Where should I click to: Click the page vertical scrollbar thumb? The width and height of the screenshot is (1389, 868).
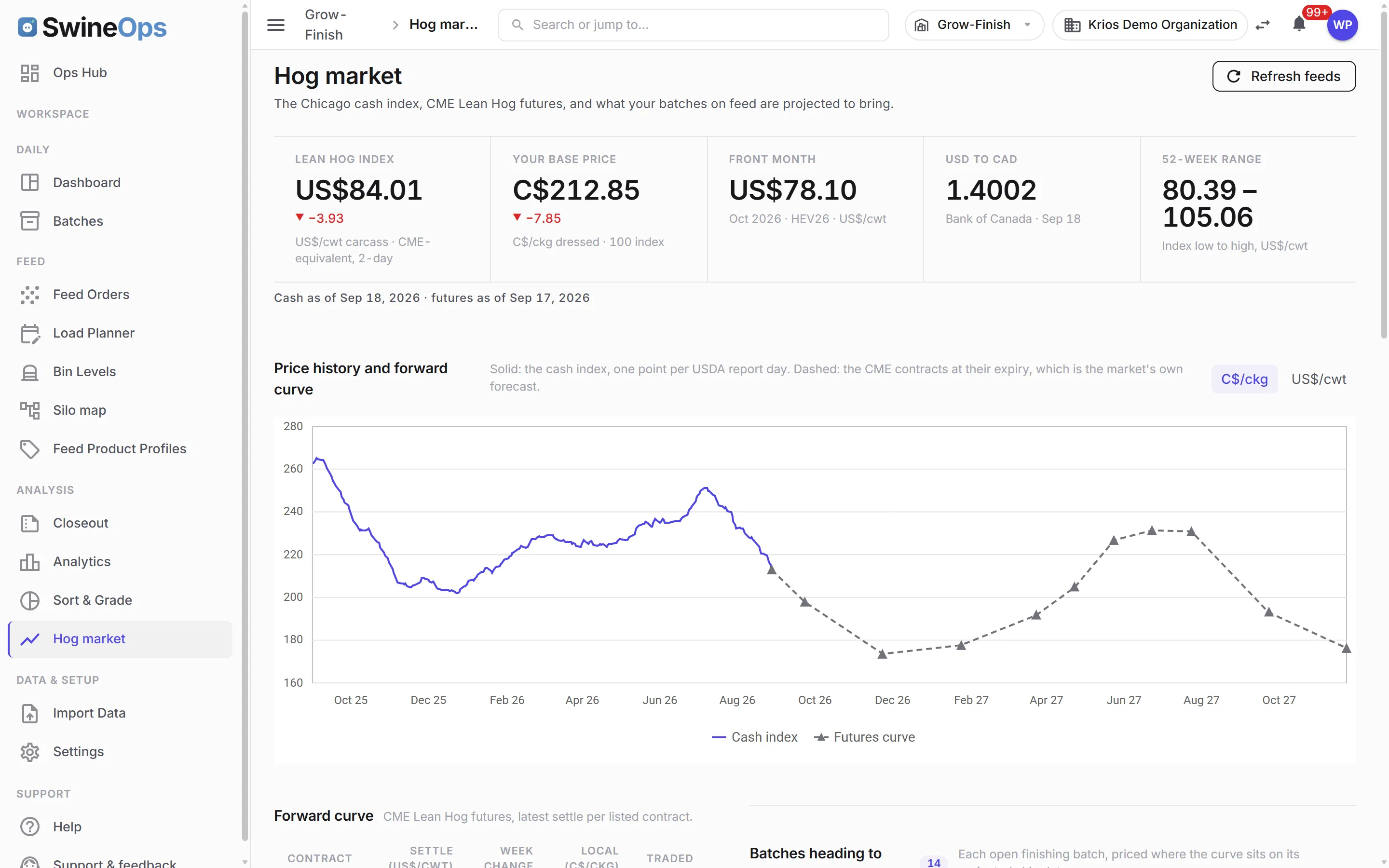[x=1383, y=175]
